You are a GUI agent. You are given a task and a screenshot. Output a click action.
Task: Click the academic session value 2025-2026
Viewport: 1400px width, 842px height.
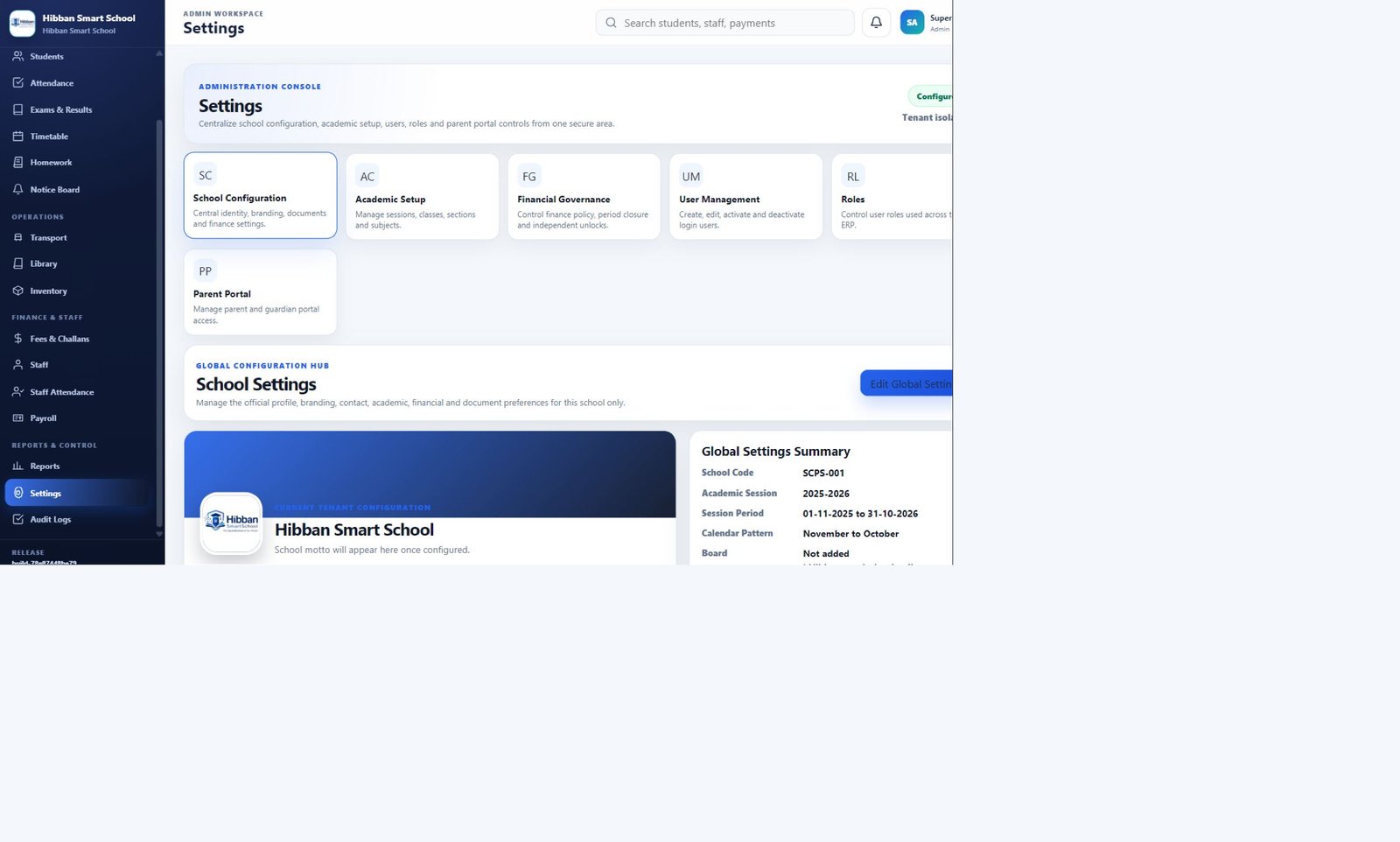(826, 494)
